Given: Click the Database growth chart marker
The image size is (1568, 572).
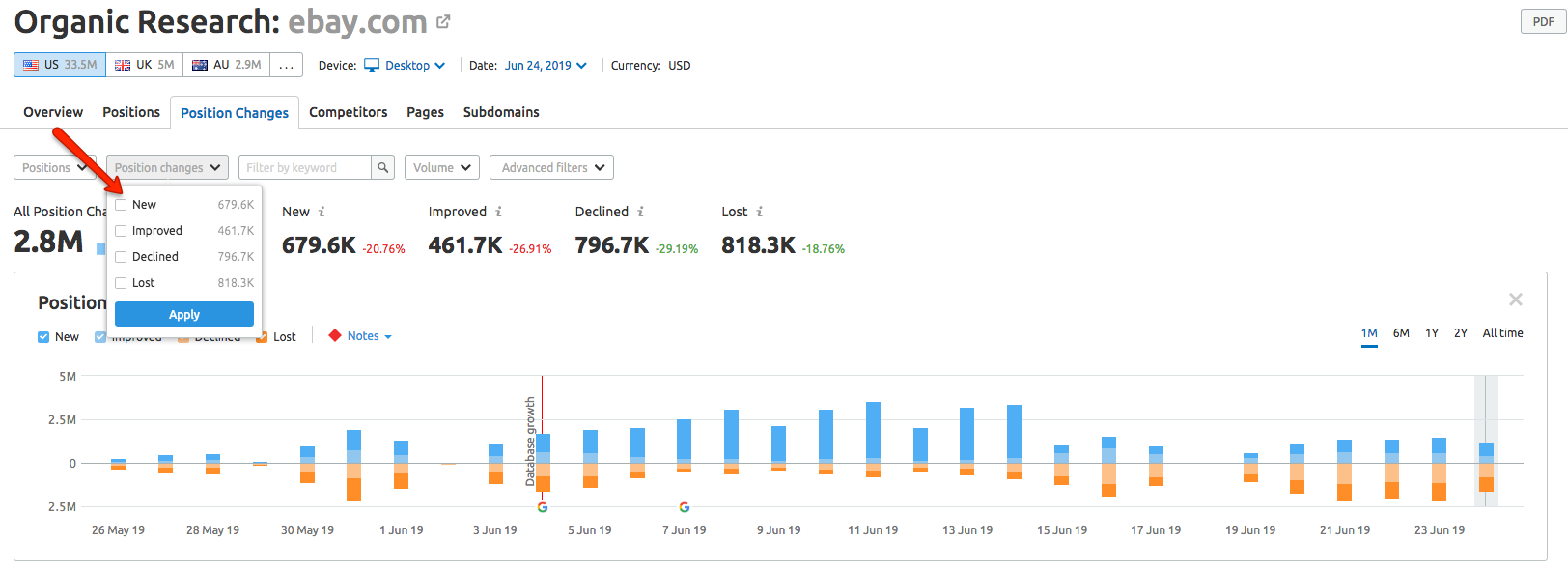Looking at the screenshot, I should [x=530, y=442].
